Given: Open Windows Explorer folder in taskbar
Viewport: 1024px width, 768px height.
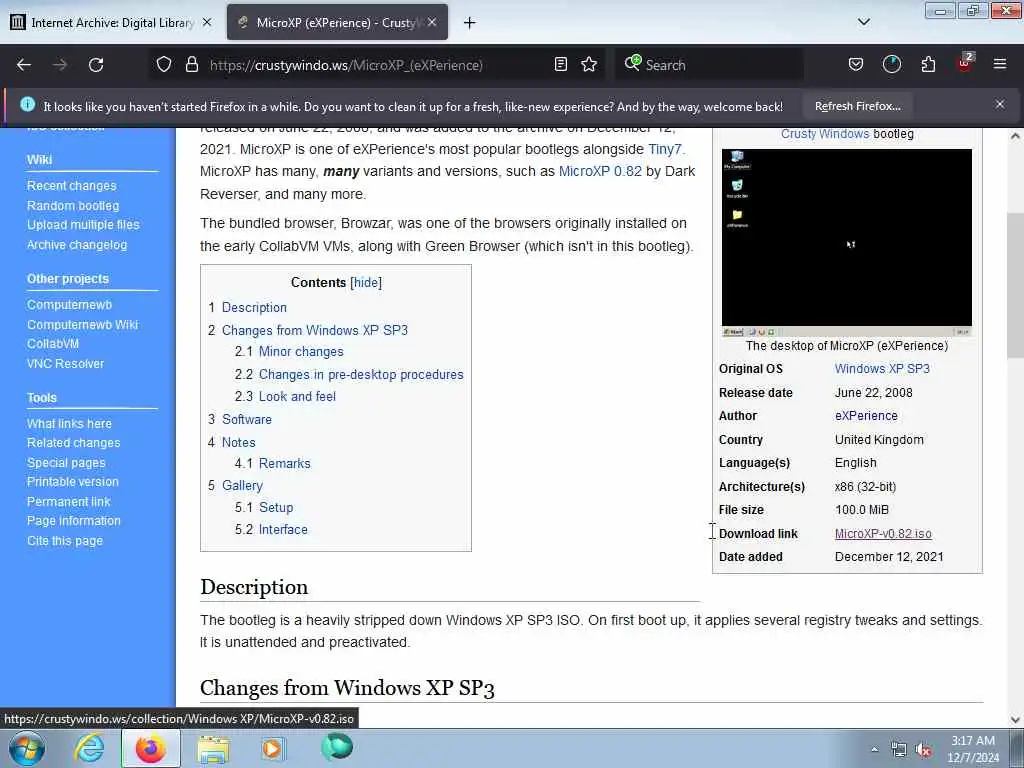Looking at the screenshot, I should (x=213, y=748).
